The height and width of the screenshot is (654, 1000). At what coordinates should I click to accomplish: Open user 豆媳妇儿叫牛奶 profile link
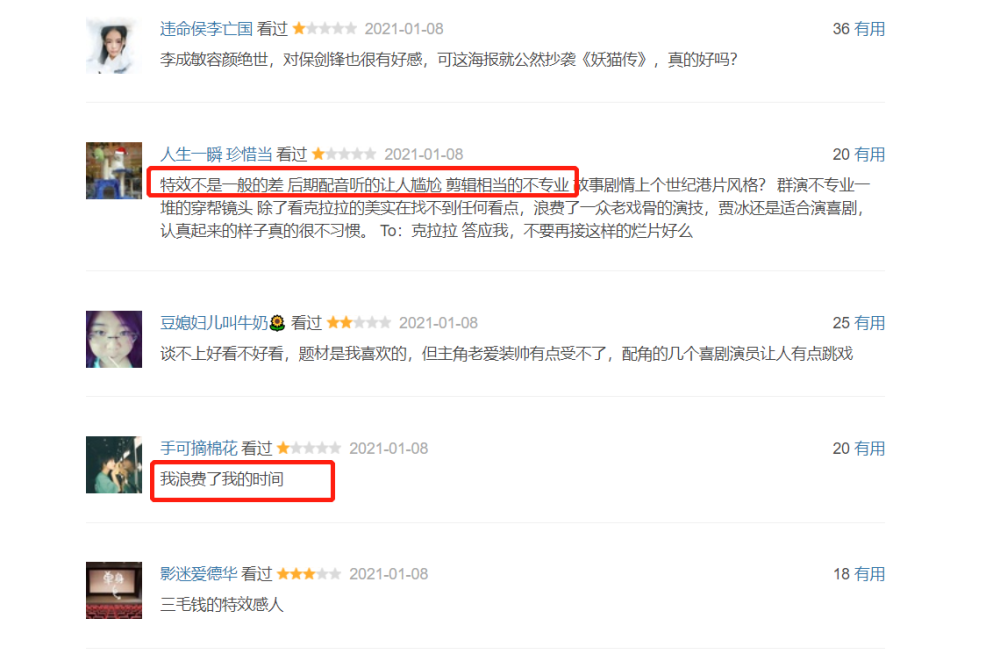click(x=214, y=323)
